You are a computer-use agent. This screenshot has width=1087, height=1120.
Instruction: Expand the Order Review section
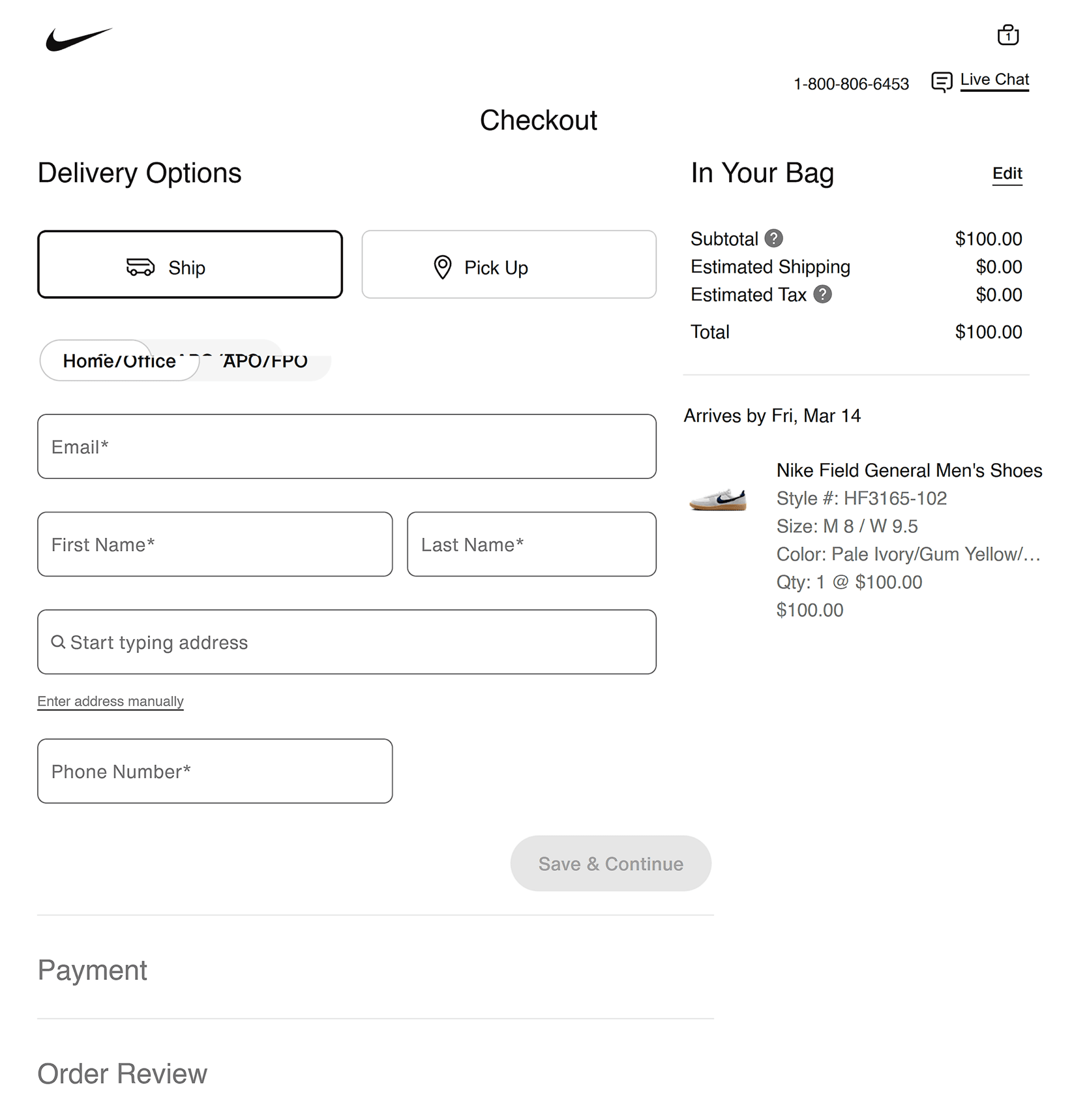(122, 1073)
